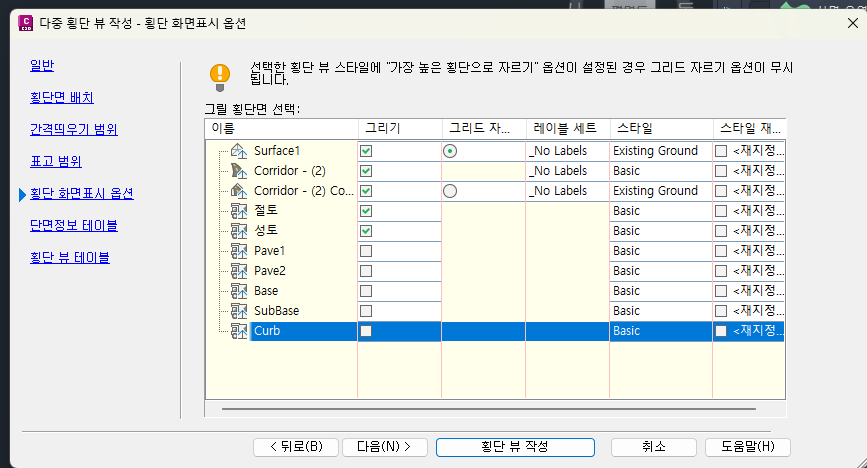Image resolution: width=867 pixels, height=468 pixels.
Task: Enable the draw checkbox for Pave2
Action: click(366, 271)
